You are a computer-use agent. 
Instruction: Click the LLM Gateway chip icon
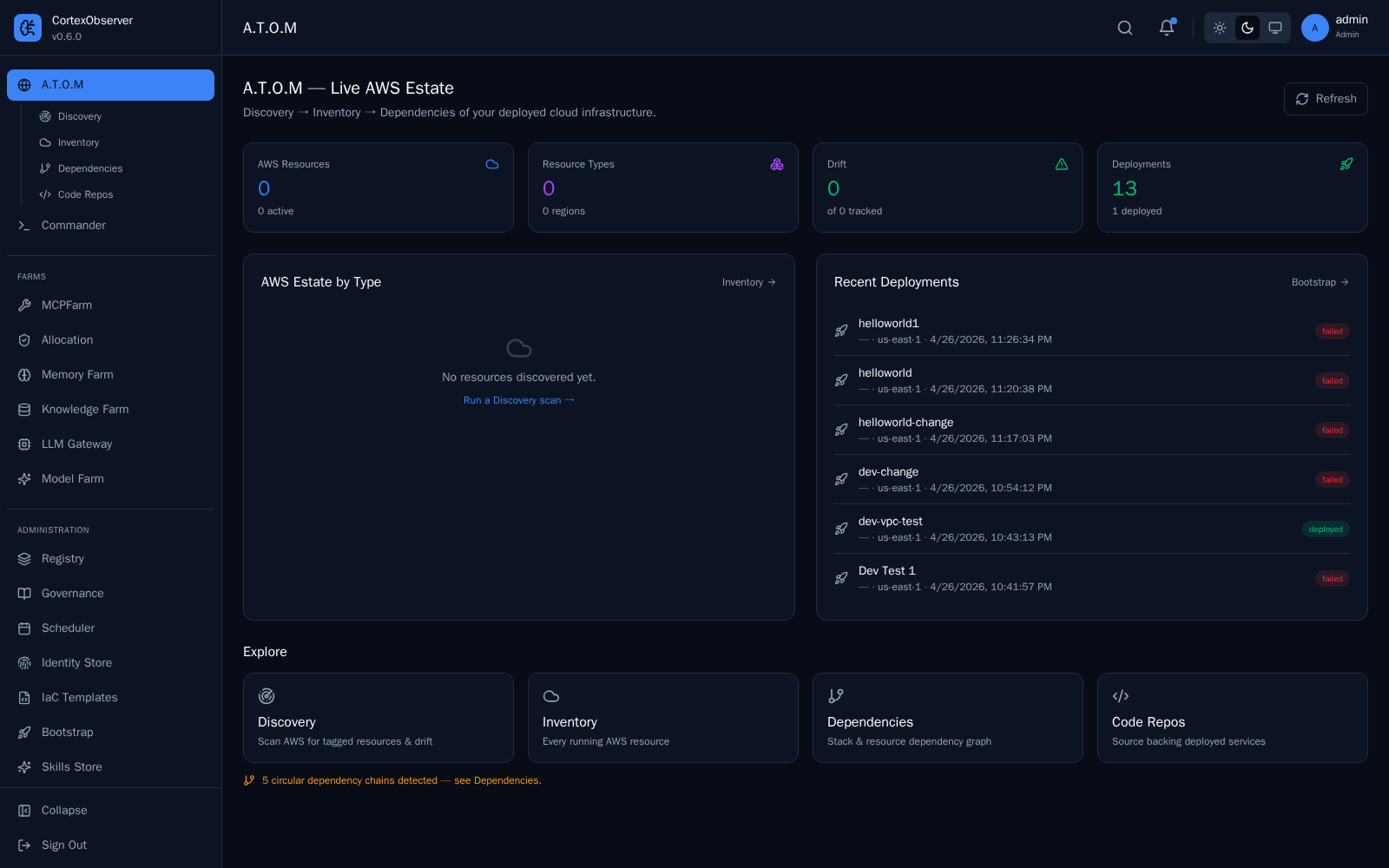coord(24,444)
